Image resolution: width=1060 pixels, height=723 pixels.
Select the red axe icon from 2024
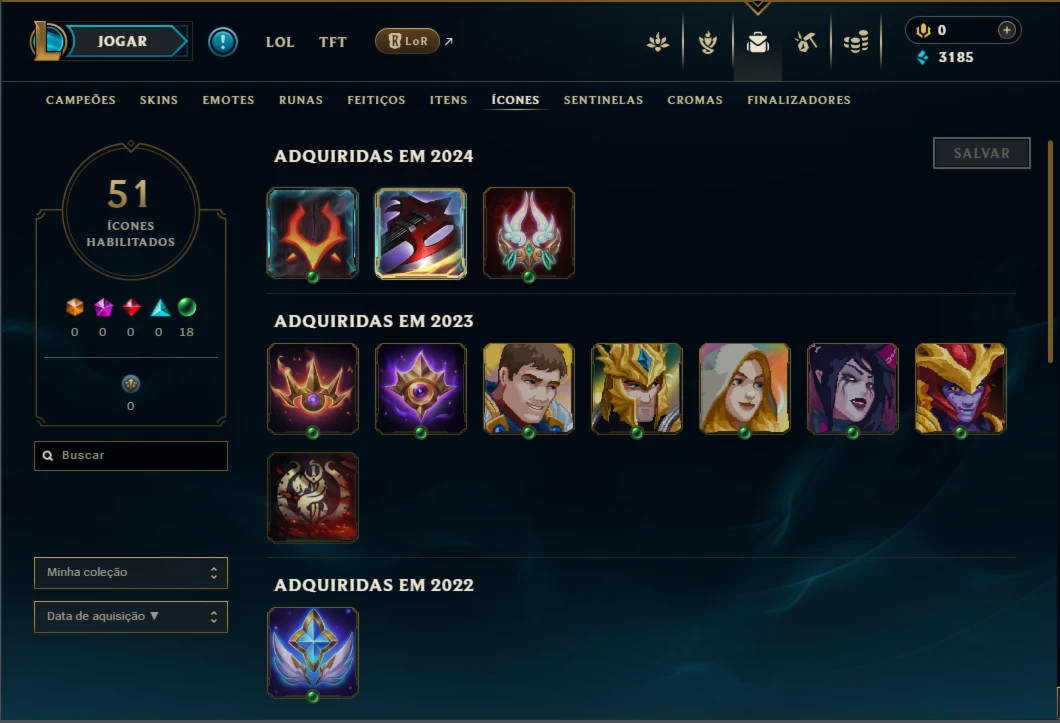[420, 233]
